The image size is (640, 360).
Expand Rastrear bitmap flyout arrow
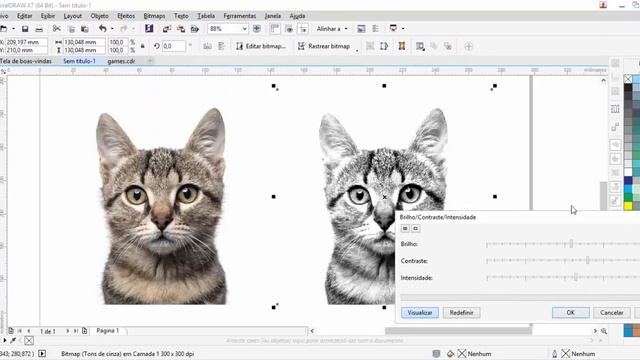(357, 50)
